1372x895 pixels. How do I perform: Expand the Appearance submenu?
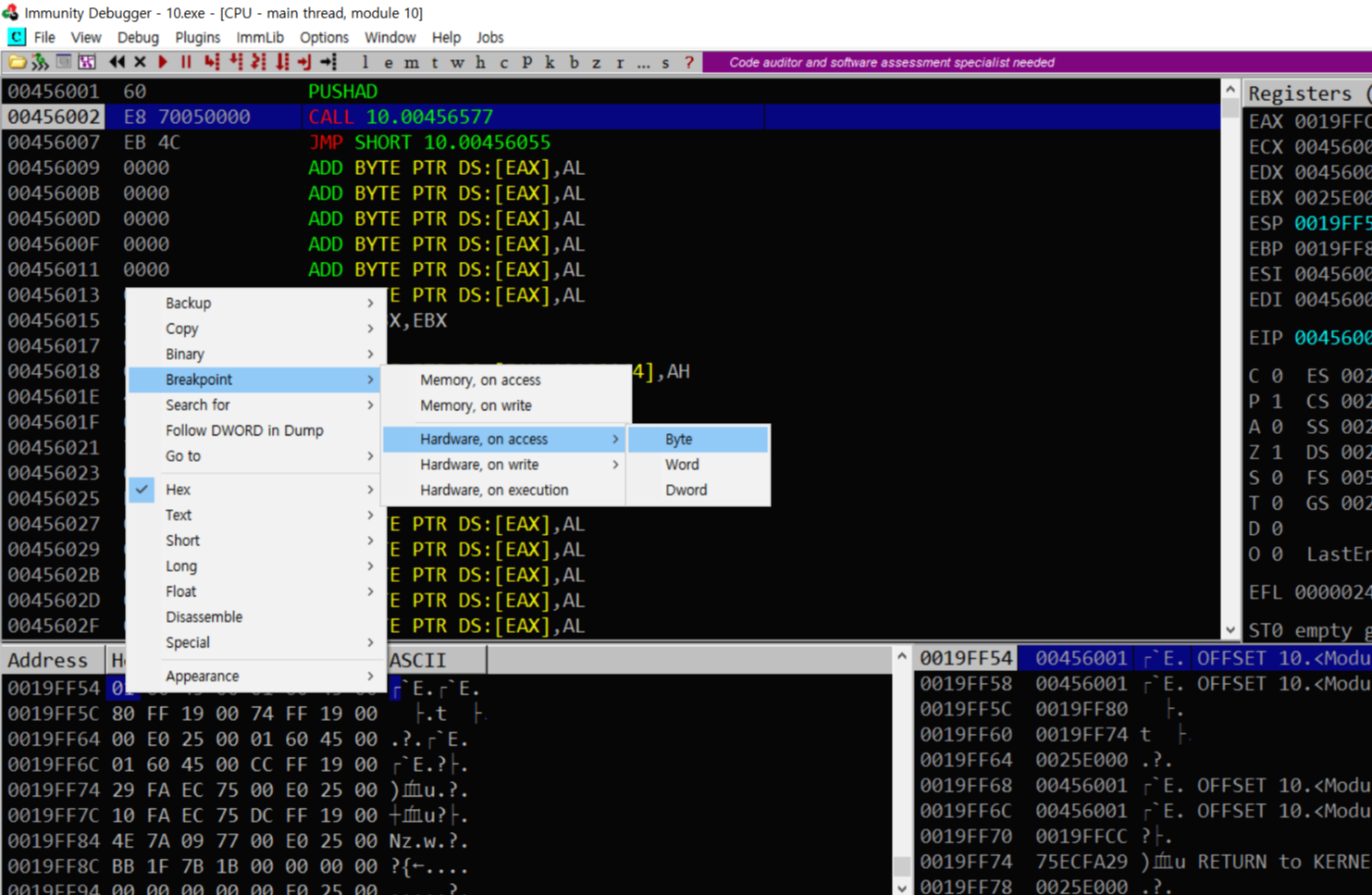(x=255, y=677)
